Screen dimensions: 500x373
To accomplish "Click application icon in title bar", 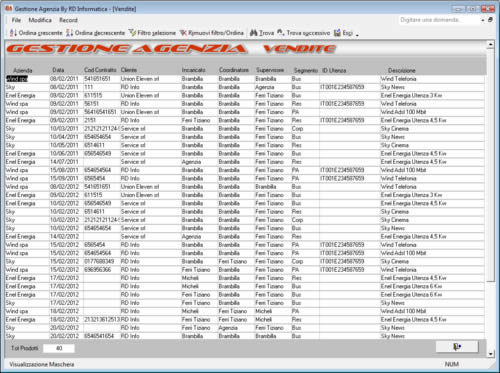I will (x=9, y=8).
